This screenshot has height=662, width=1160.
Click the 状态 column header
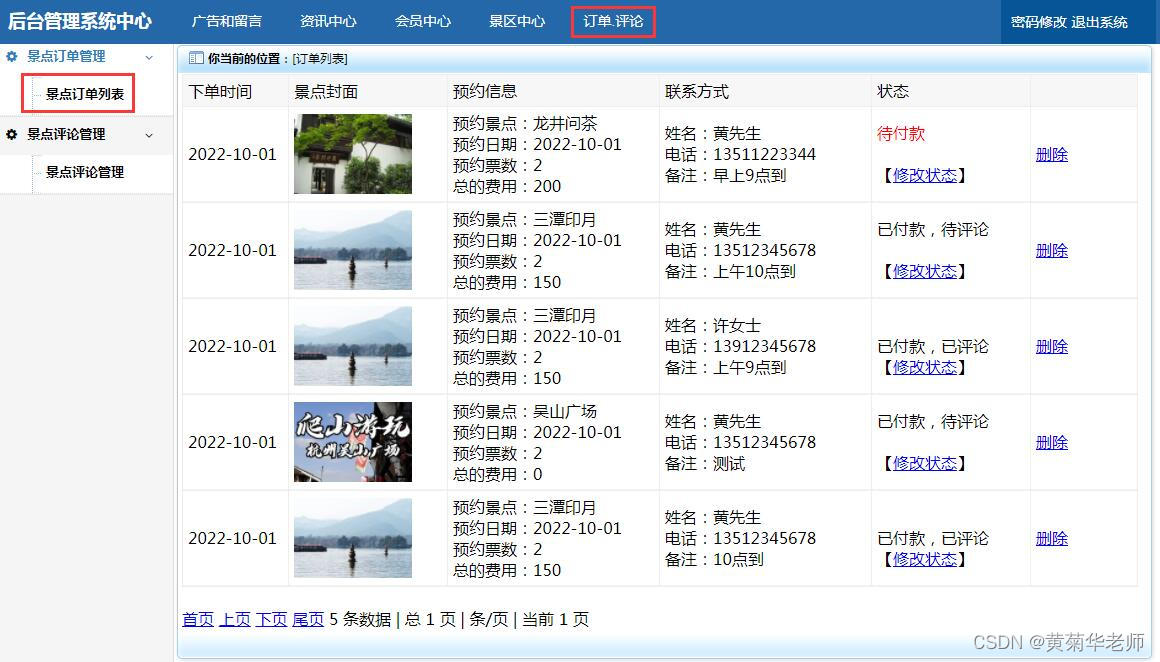tap(893, 92)
